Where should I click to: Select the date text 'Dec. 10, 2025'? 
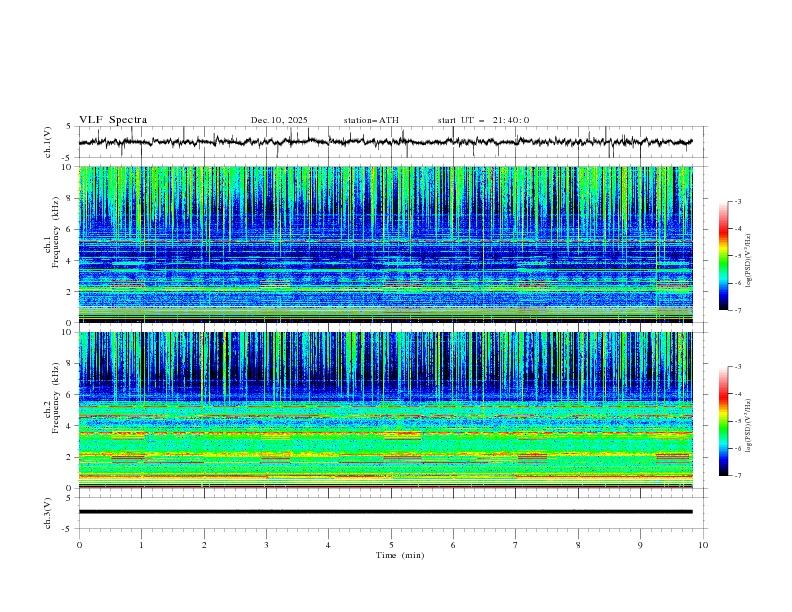pyautogui.click(x=279, y=120)
